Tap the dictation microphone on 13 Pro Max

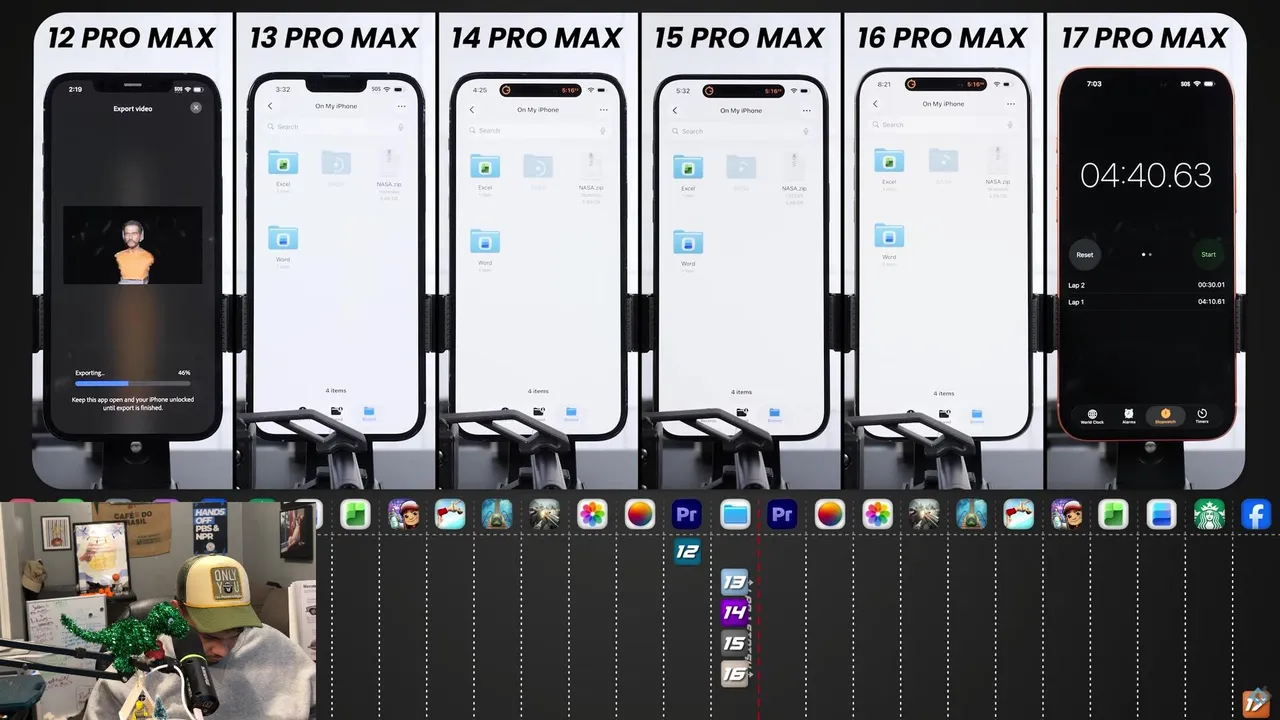coord(401,127)
